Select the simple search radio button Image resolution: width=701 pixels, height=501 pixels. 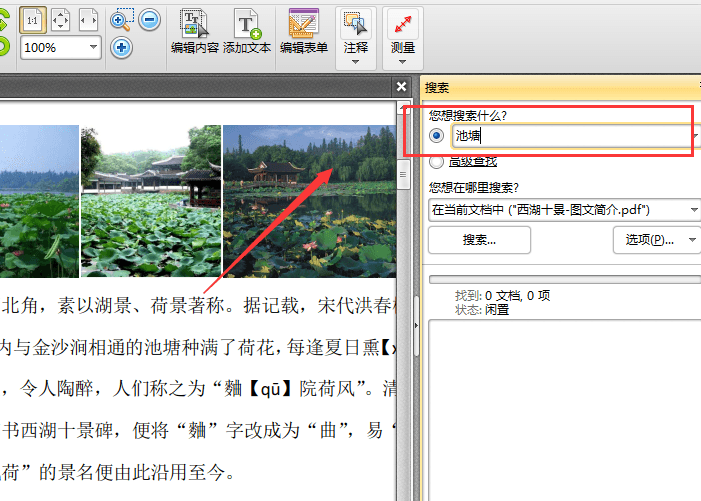click(436, 136)
